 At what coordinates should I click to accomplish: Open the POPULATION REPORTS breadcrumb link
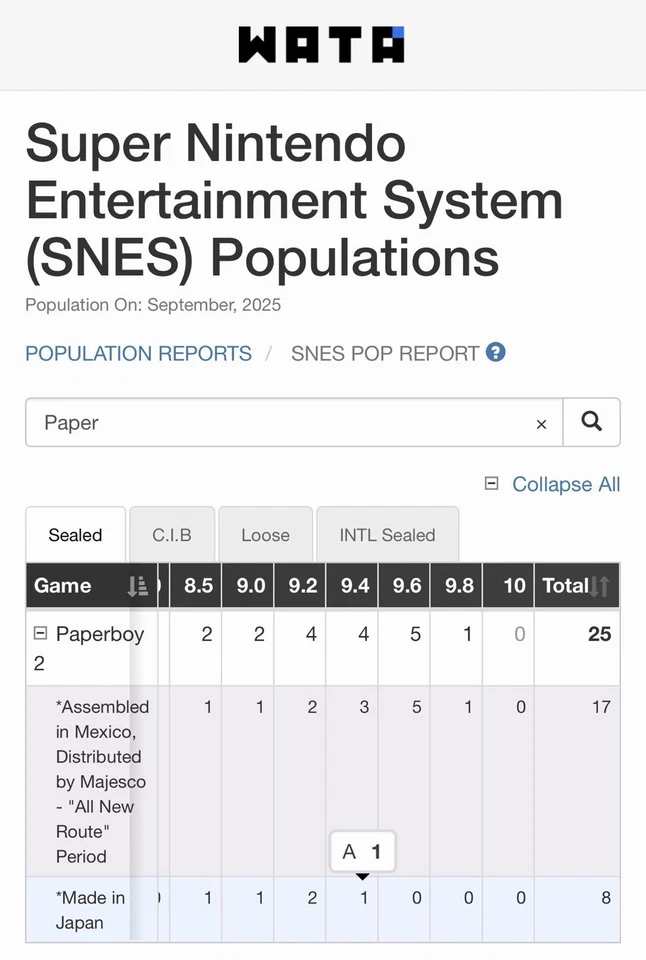coord(138,353)
